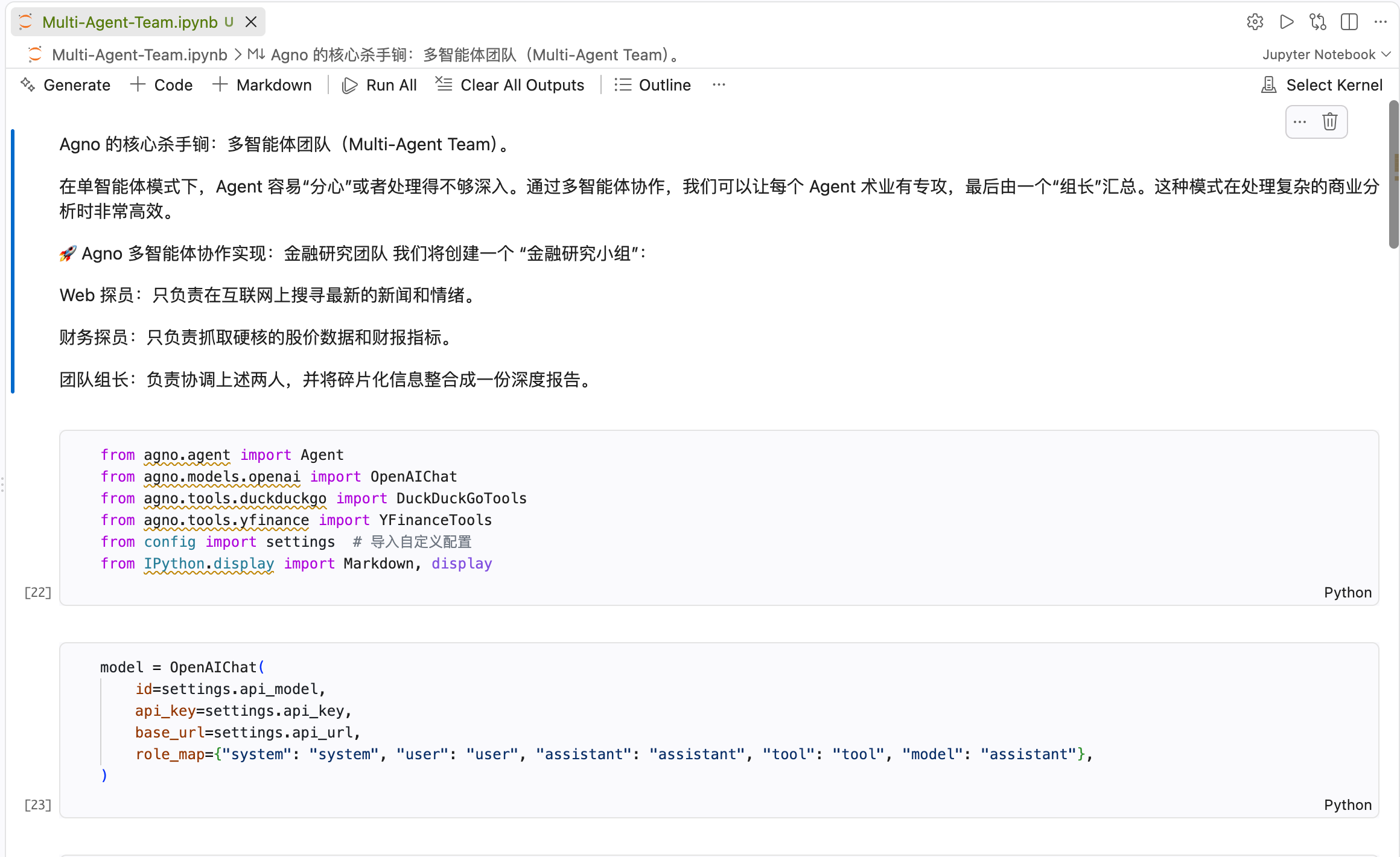1400x857 pixels.
Task: Click the vertical scrollbar thumb
Action: 1393,175
